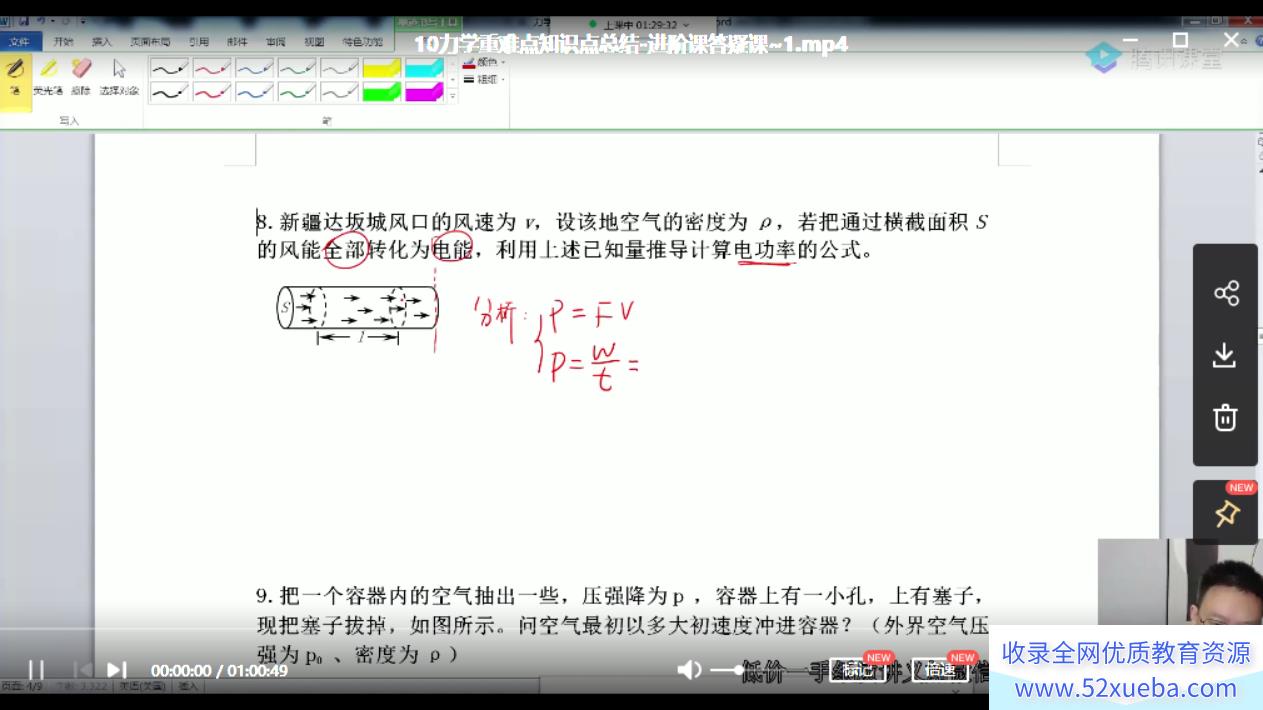The width and height of the screenshot is (1263, 710).
Task: Maximize the video player window
Action: point(1180,40)
